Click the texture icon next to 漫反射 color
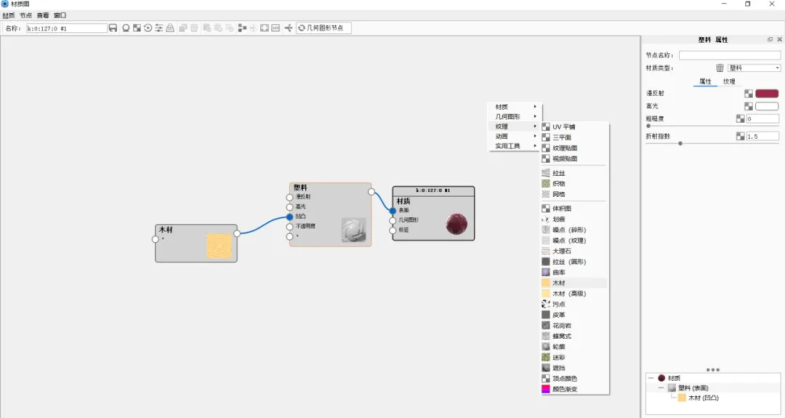 coord(748,93)
